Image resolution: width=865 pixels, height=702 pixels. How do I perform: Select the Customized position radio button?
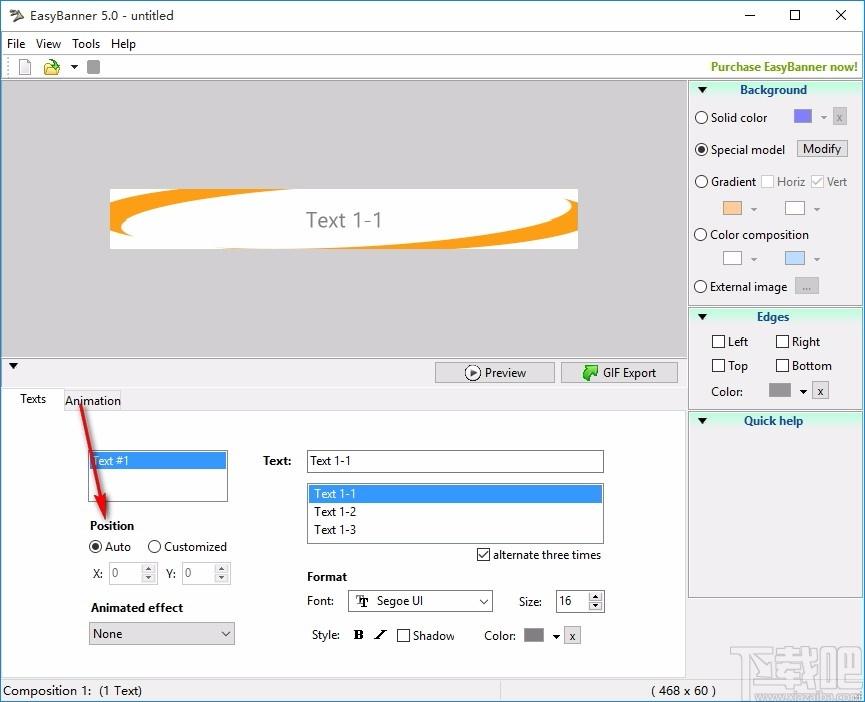point(154,546)
